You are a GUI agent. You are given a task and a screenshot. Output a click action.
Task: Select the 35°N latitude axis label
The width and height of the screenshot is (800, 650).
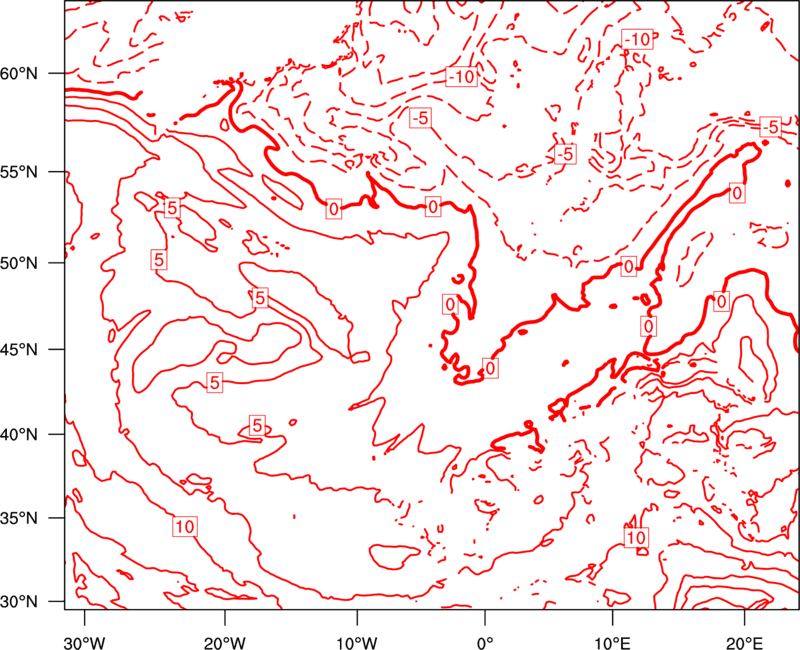tap(19, 518)
